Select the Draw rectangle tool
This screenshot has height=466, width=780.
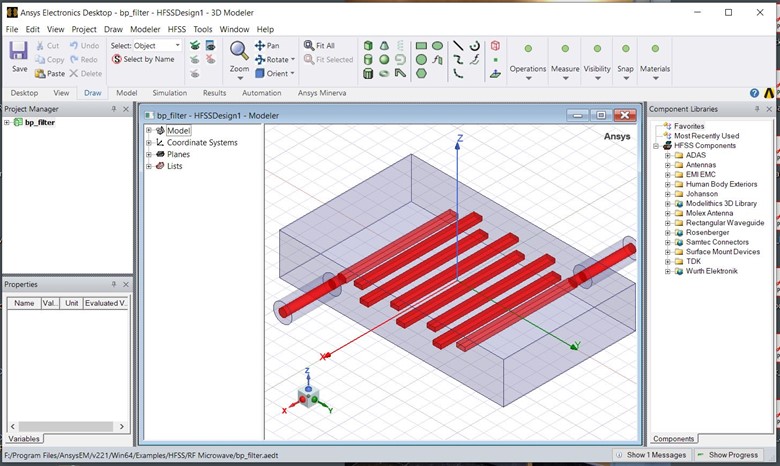click(x=421, y=46)
